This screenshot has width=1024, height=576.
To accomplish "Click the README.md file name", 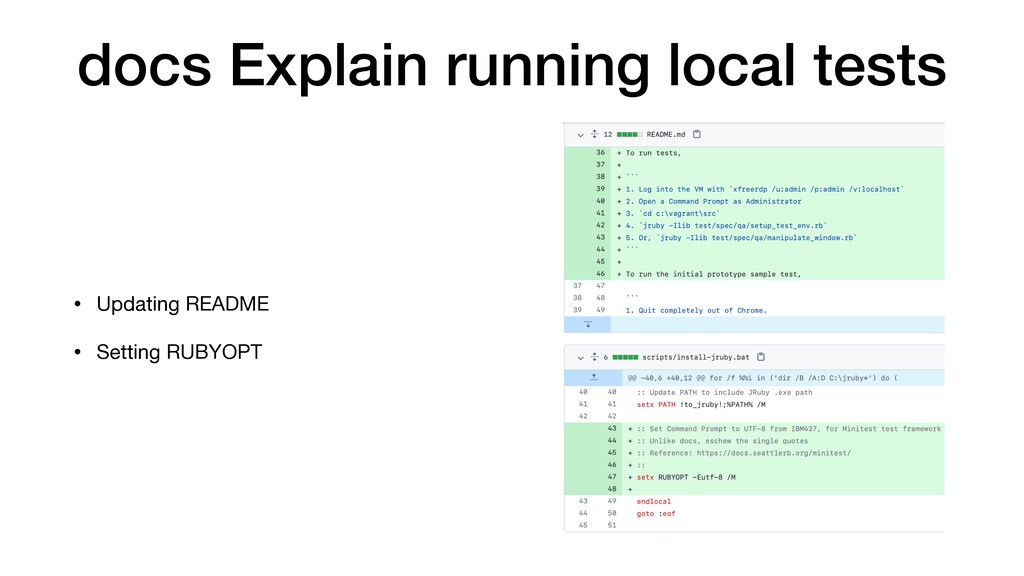I will coord(665,135).
